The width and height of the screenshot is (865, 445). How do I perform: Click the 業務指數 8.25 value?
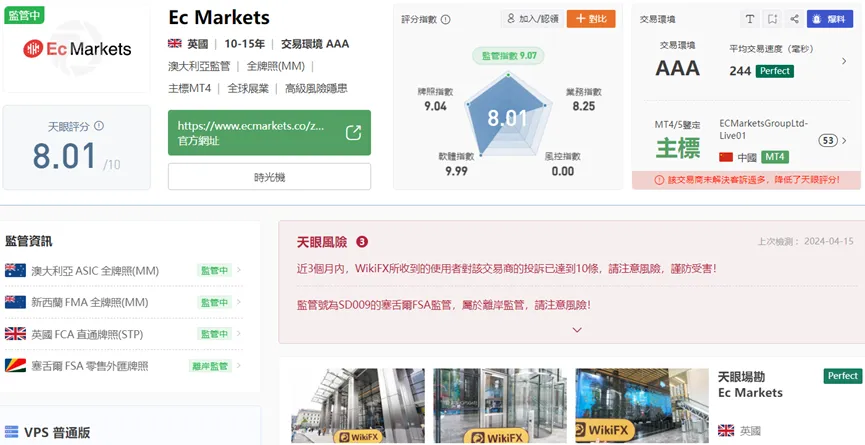[x=584, y=106]
